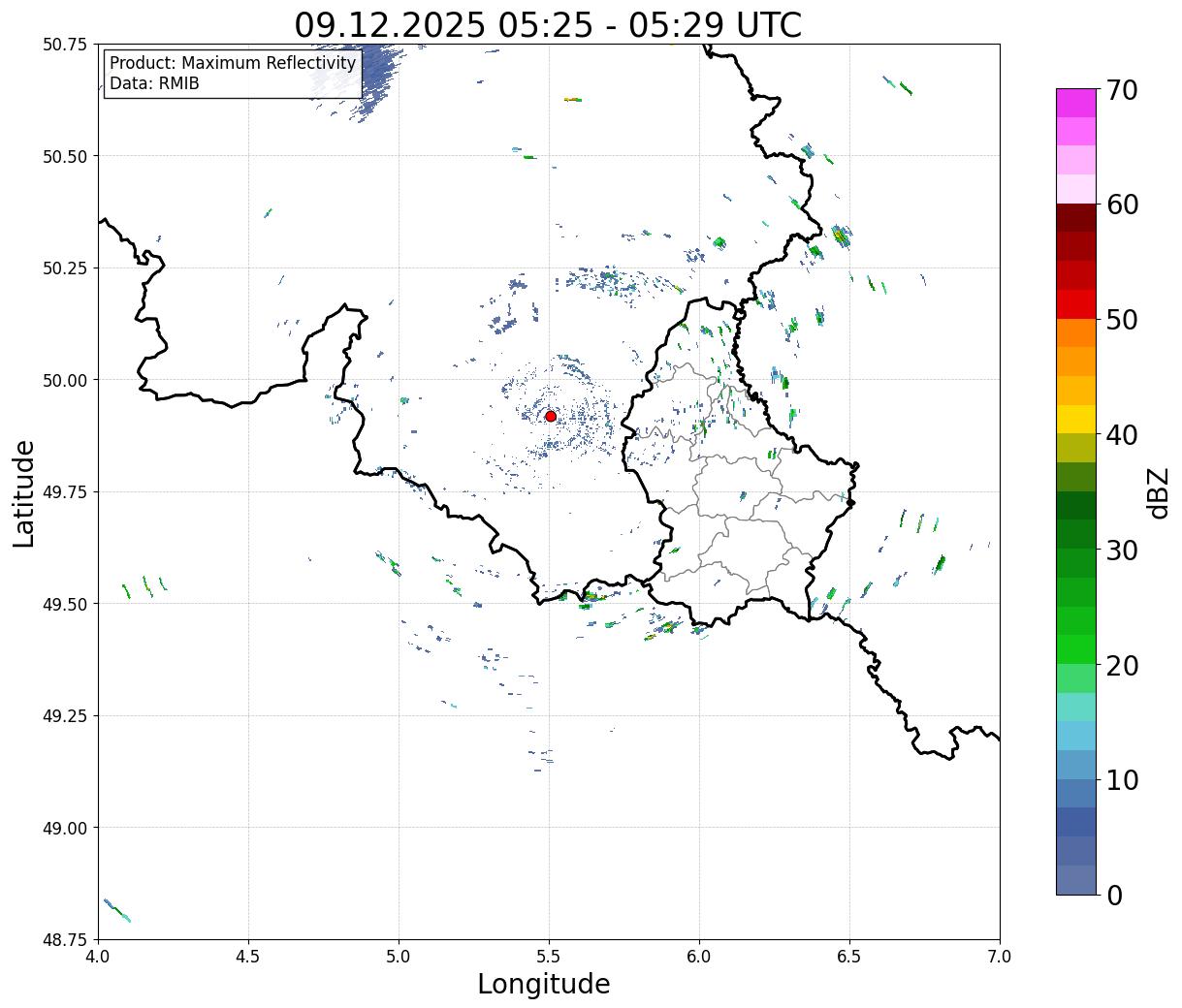Click the light blue colorbar swatch above 10

pyautogui.click(x=1076, y=736)
